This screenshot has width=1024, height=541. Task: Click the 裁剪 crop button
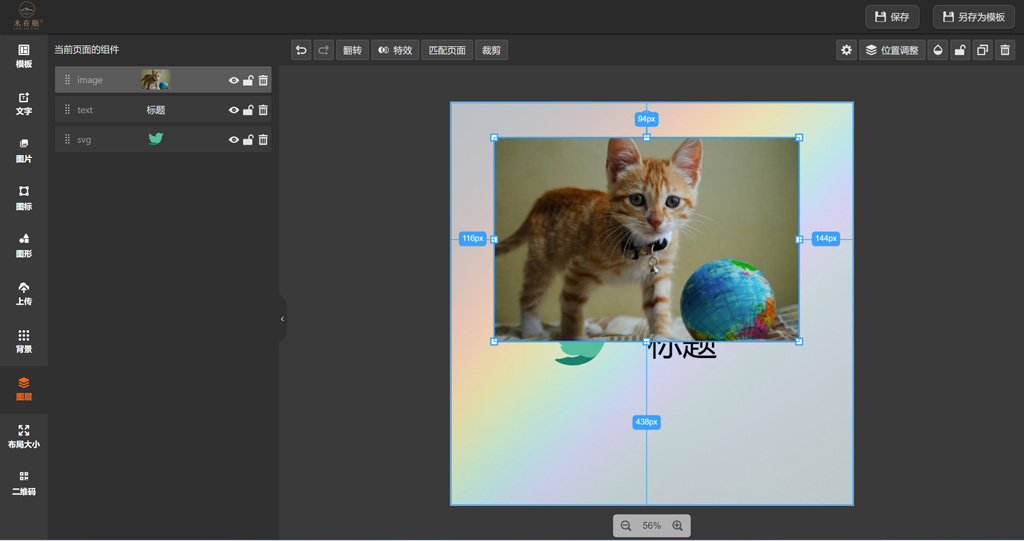click(491, 50)
